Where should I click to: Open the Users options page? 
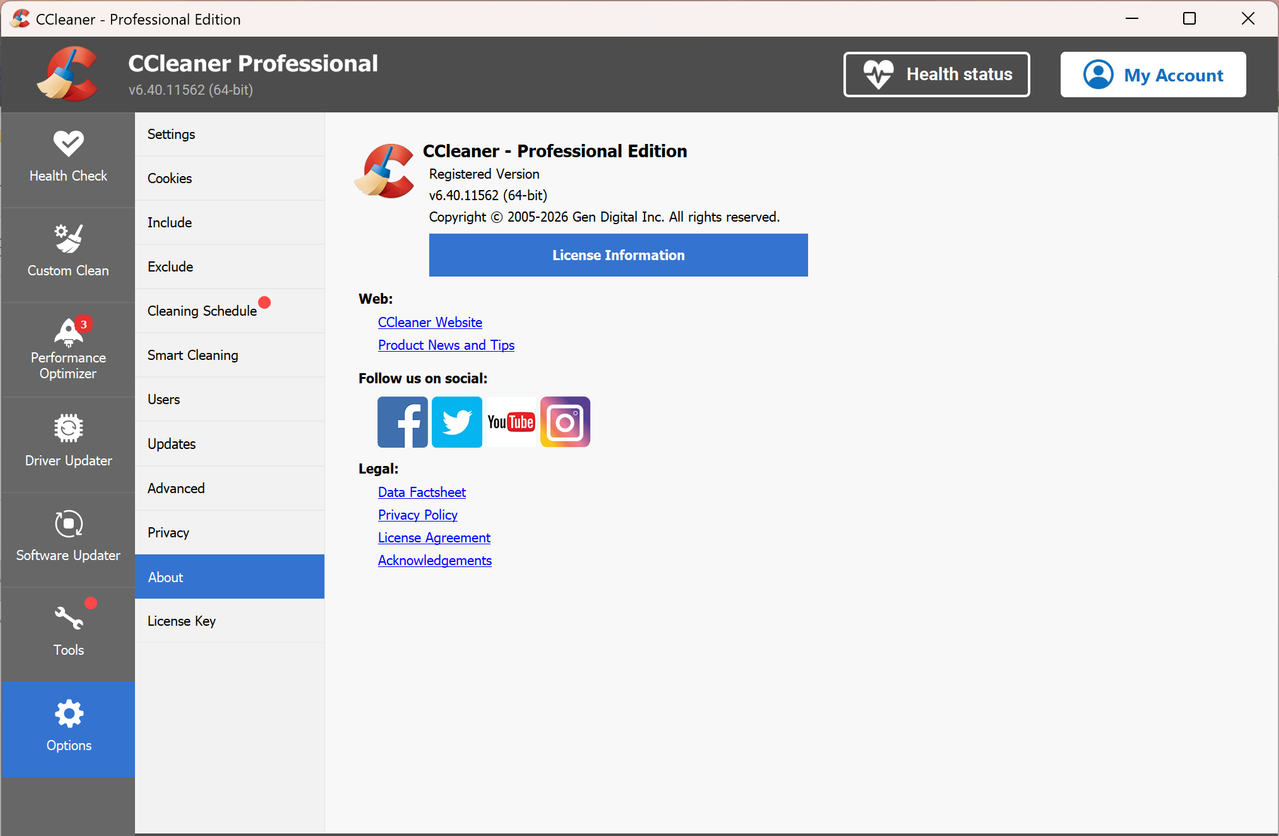[x=230, y=399]
